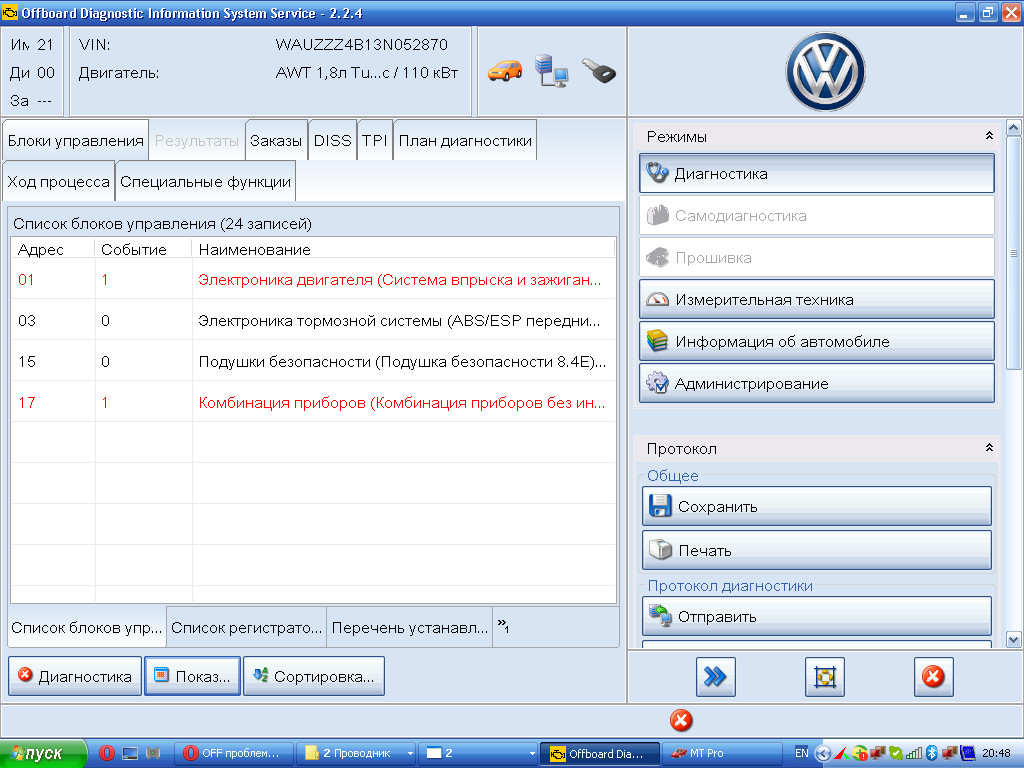Open the Диагностика mode in Режимы panel
1024x768 pixels.
pyautogui.click(x=817, y=174)
